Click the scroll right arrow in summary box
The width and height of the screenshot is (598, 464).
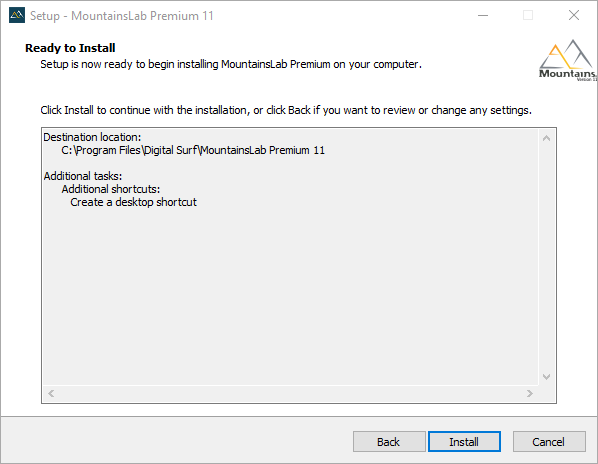click(530, 393)
